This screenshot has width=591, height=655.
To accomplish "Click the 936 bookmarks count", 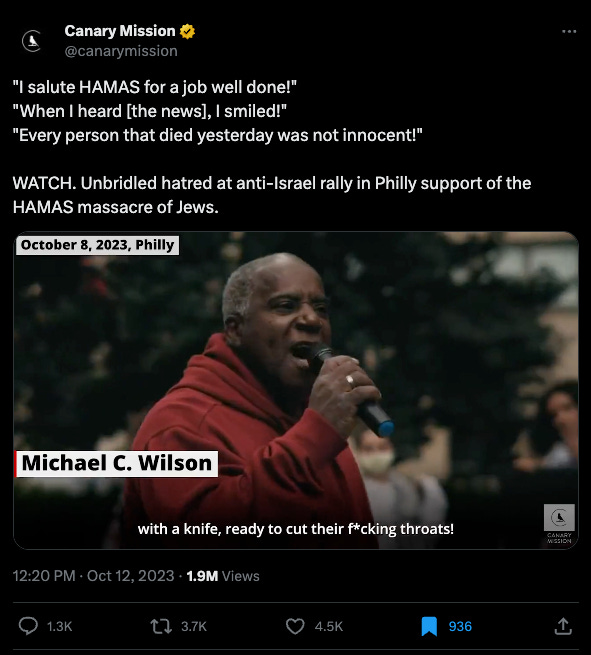I will (460, 626).
